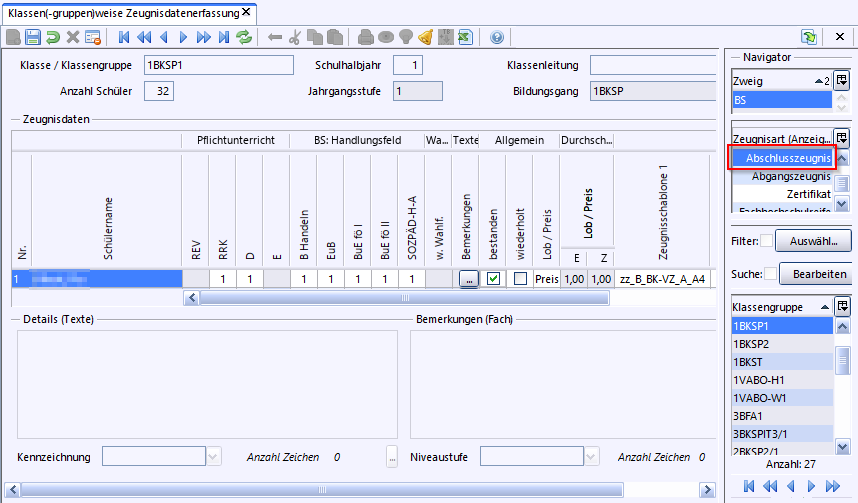Image resolution: width=858 pixels, height=503 pixels.
Task: Open the Zweig list options button
Action: tap(842, 81)
